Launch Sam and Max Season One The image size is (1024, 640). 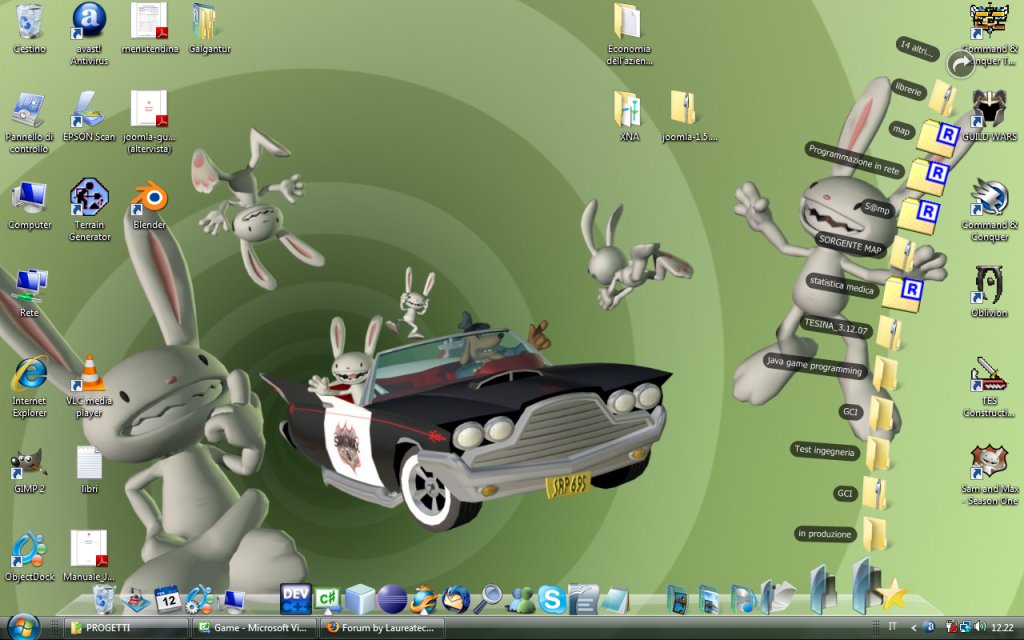click(x=989, y=475)
